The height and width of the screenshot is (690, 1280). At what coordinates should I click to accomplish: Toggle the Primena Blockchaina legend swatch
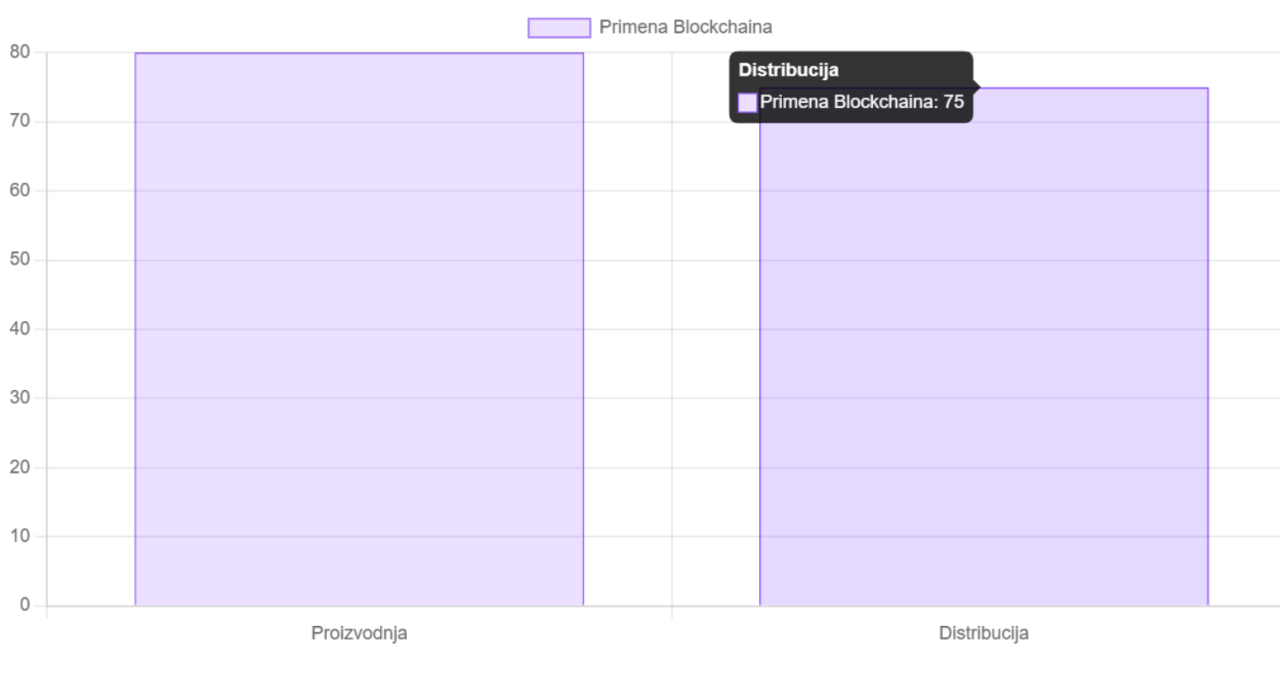point(560,28)
